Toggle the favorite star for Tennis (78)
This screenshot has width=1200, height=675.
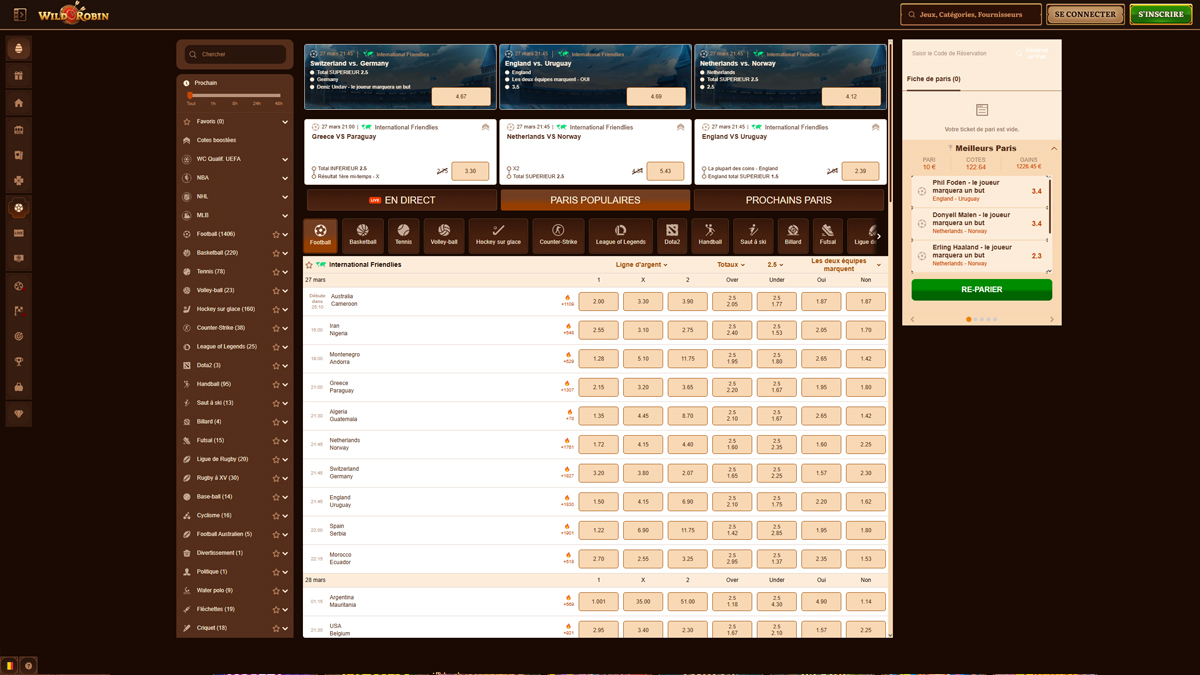274,271
